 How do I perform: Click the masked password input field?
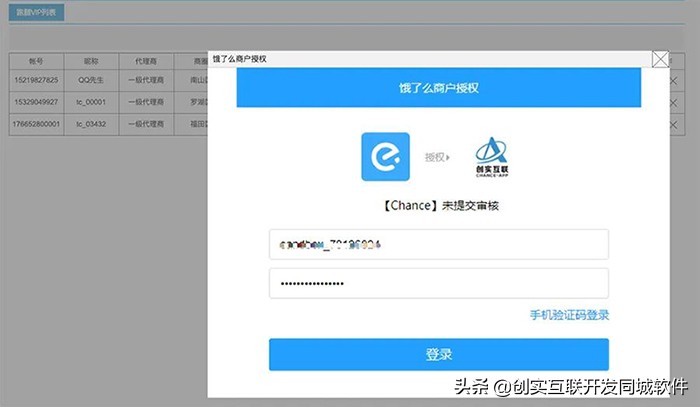tap(438, 283)
